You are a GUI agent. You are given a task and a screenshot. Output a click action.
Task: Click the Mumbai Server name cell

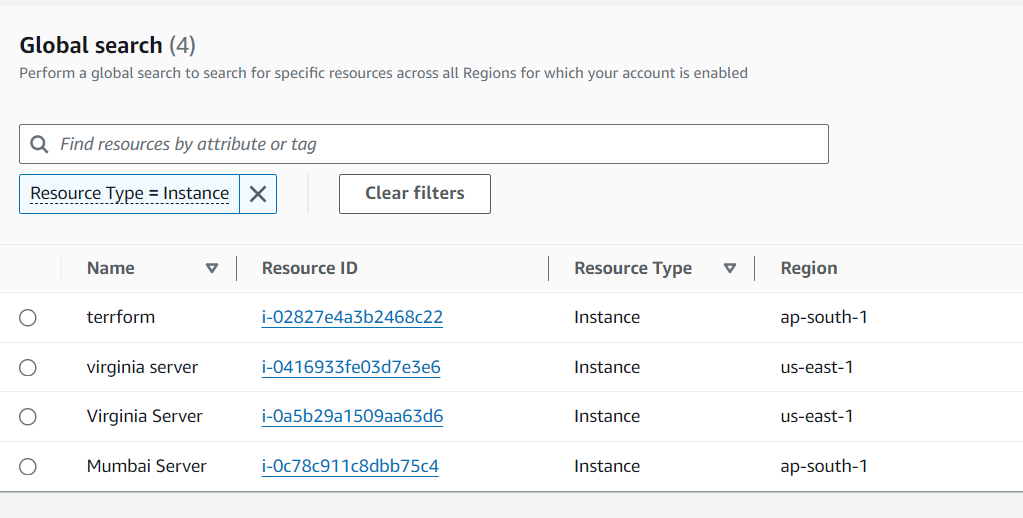pos(147,466)
